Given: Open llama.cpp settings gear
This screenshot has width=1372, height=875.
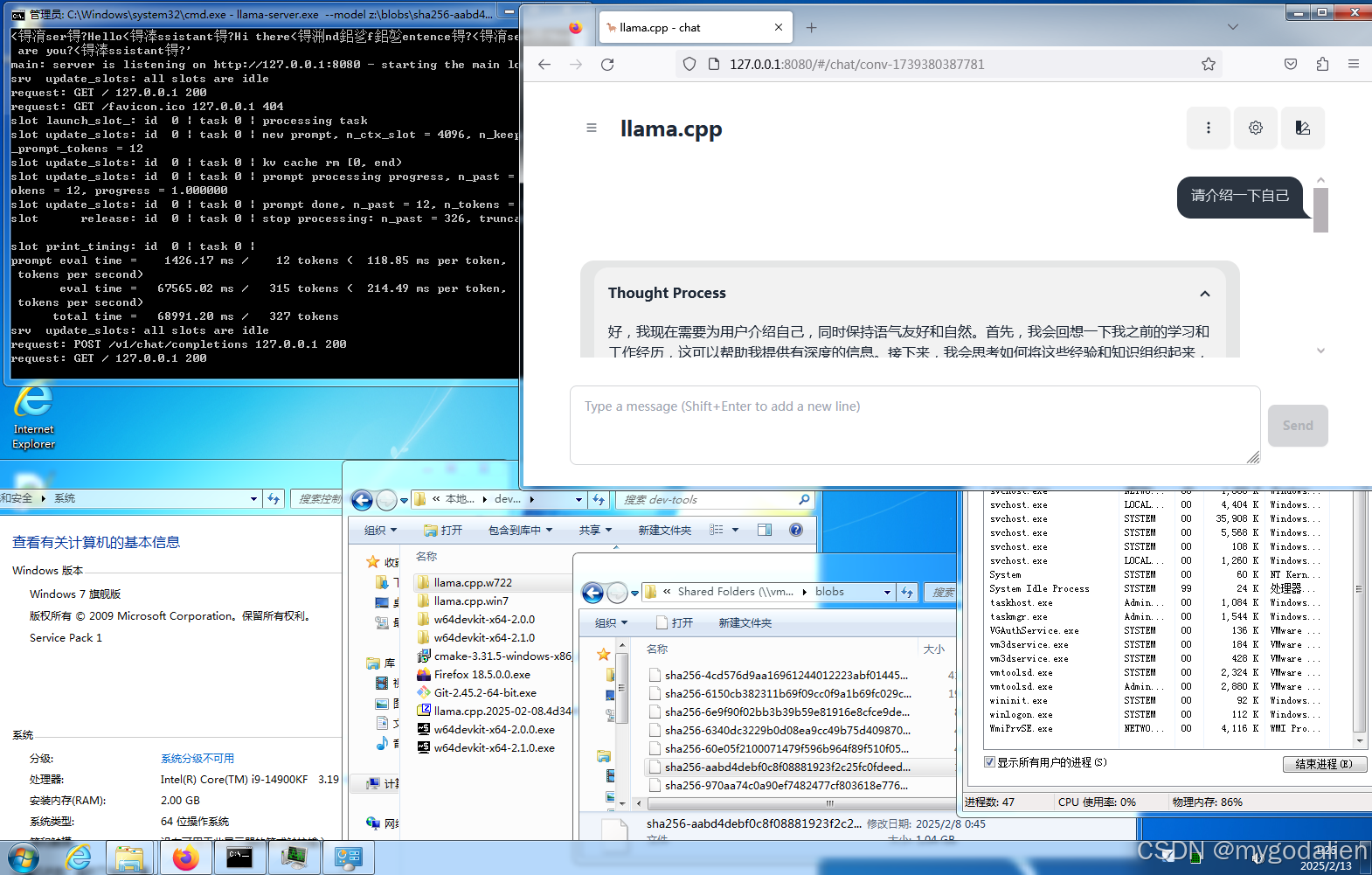Looking at the screenshot, I should click(x=1256, y=128).
